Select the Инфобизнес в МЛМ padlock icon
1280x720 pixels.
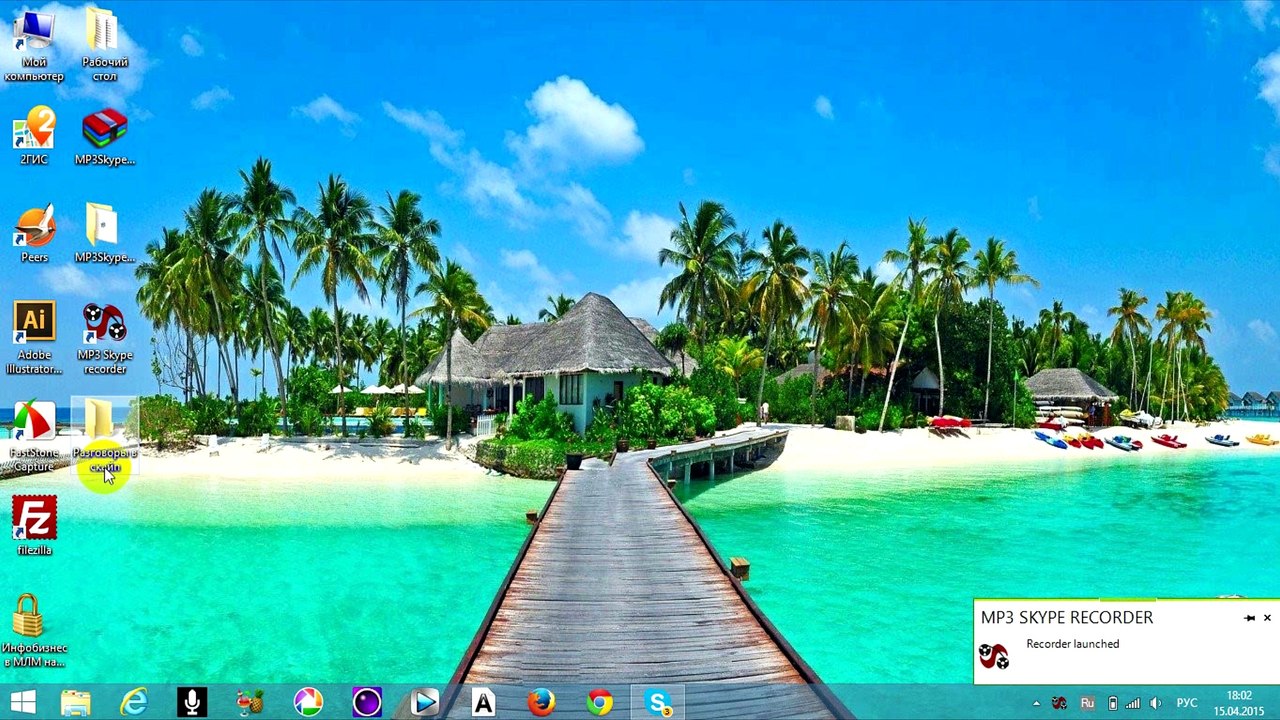34,630
